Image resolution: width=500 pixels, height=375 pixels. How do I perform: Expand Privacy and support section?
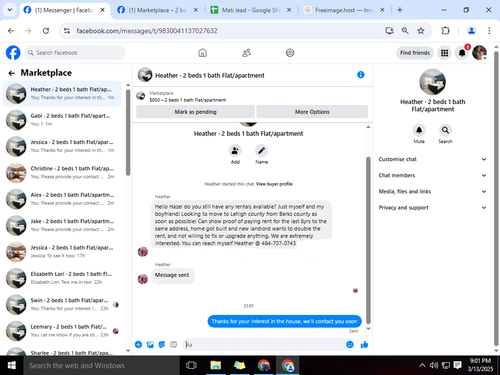click(432, 207)
